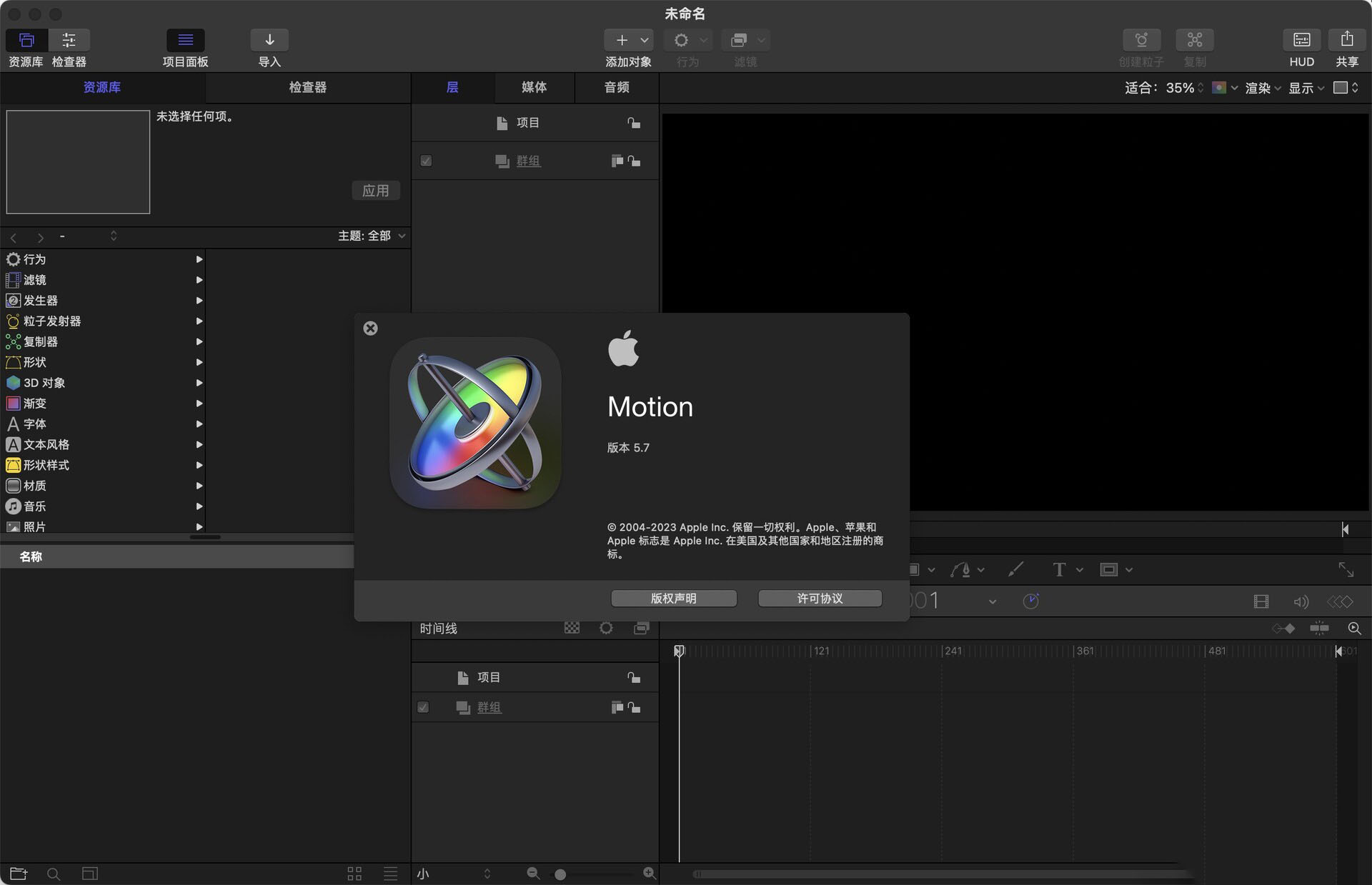The image size is (1372, 885).
Task: Expand the 行为 category arrow
Action: (x=199, y=259)
